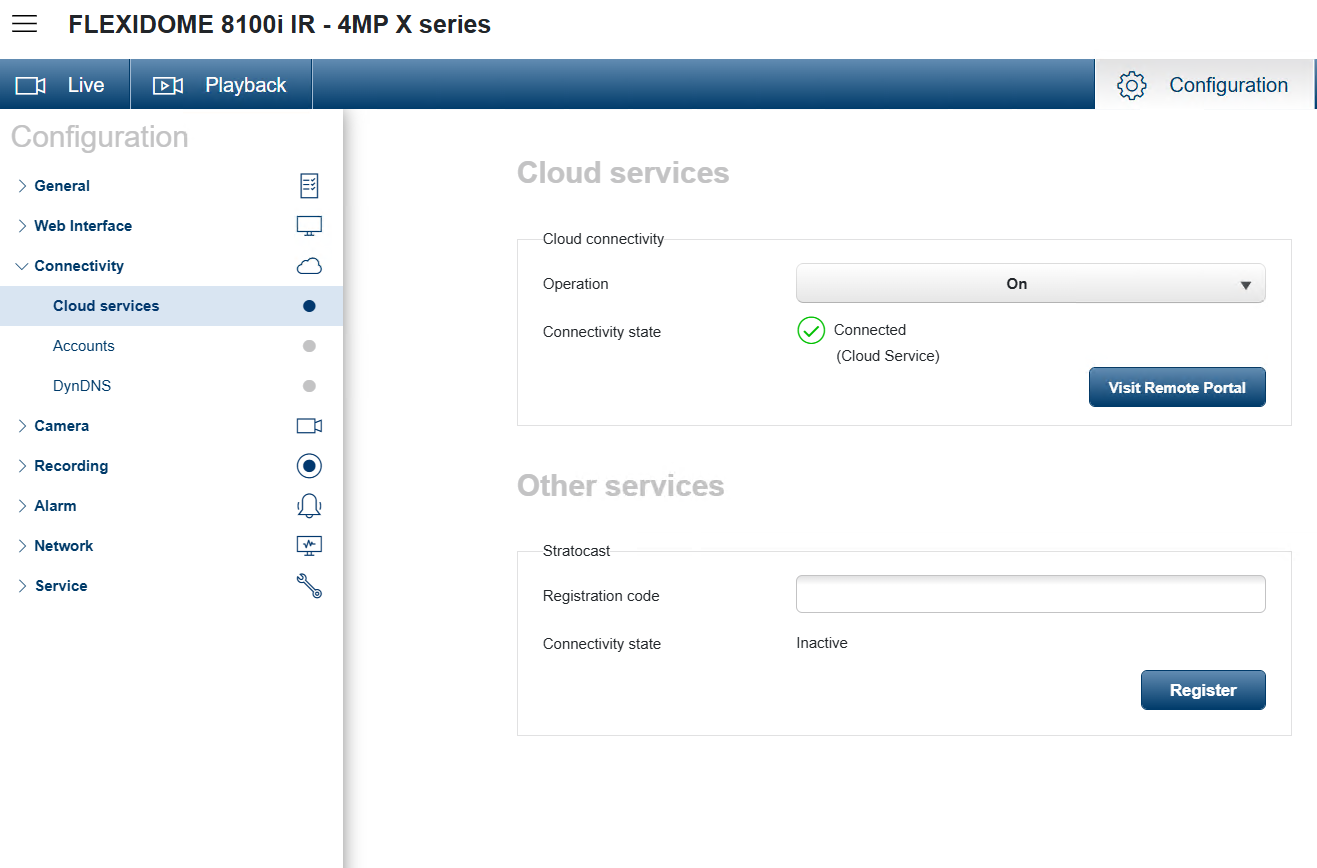Expand the Network section chevron

22,546
